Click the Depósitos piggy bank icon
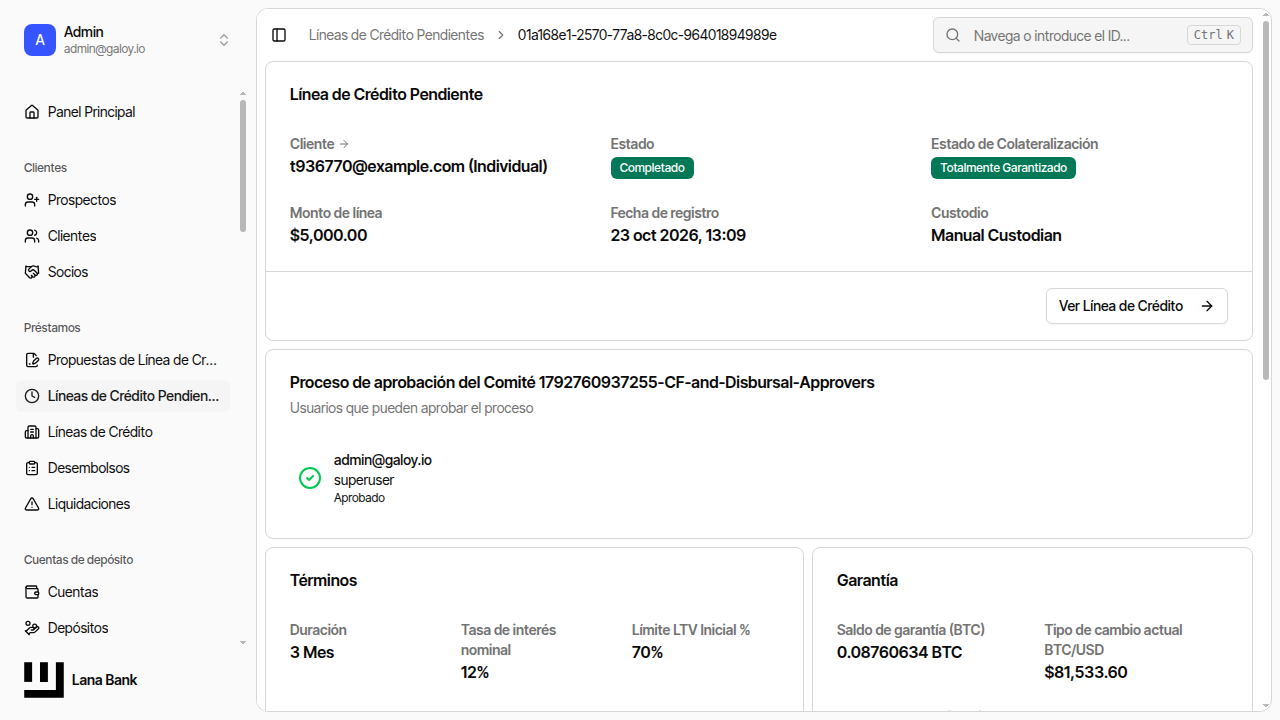Image resolution: width=1280 pixels, height=720 pixels. pos(32,628)
